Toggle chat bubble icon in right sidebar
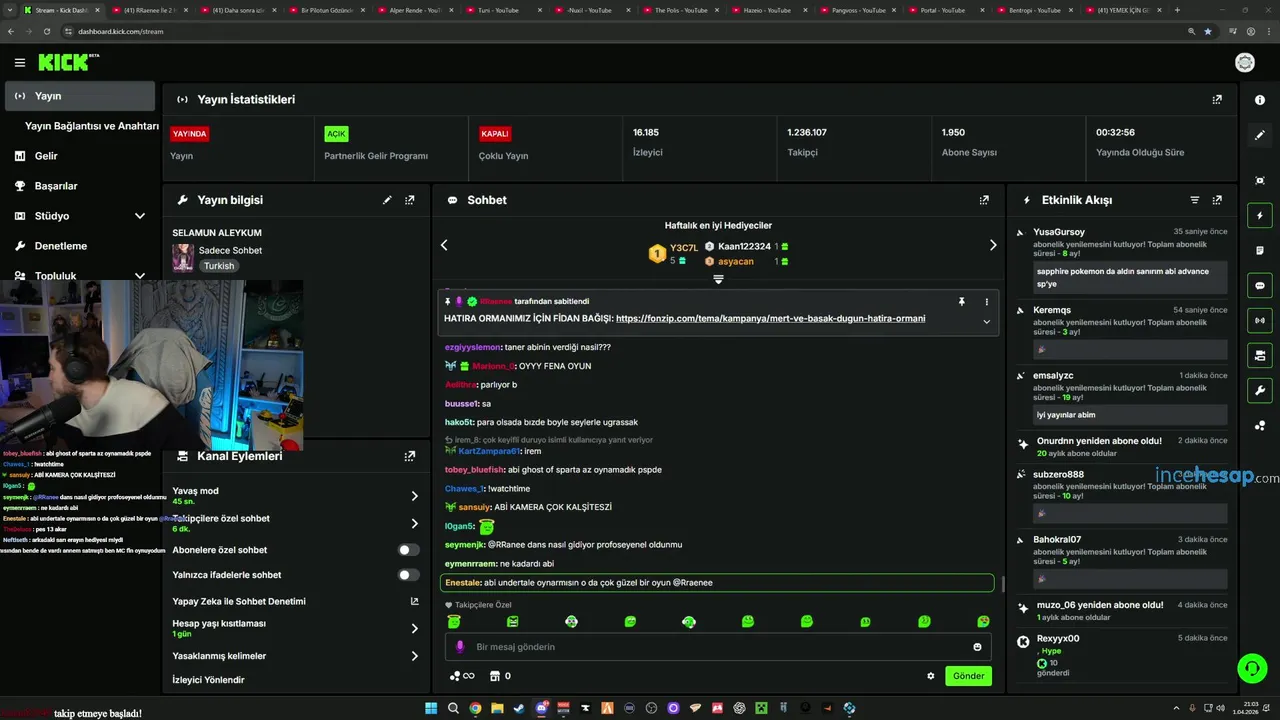 pyautogui.click(x=1260, y=285)
